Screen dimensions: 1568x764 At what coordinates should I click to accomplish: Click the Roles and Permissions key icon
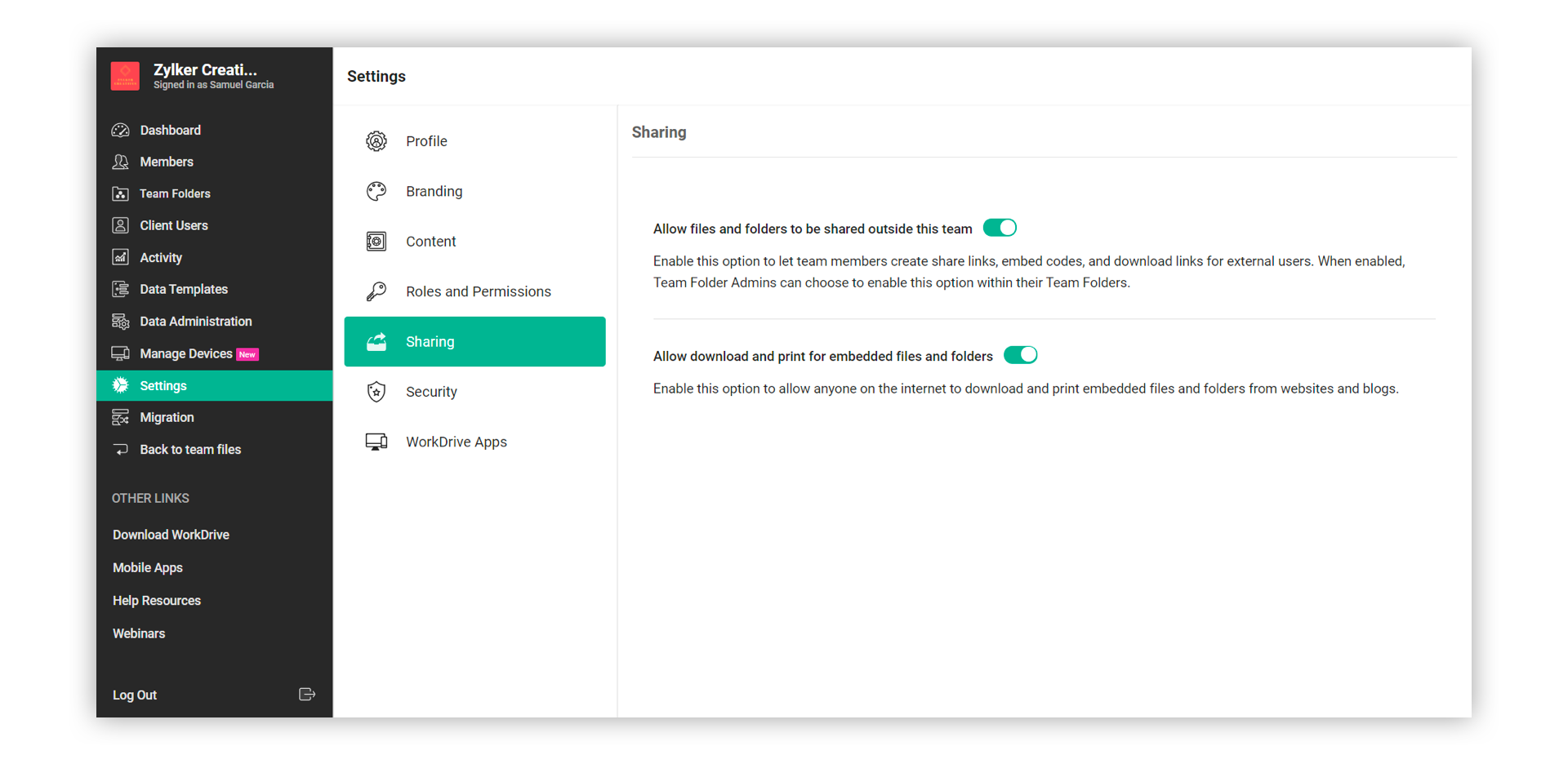click(x=376, y=291)
